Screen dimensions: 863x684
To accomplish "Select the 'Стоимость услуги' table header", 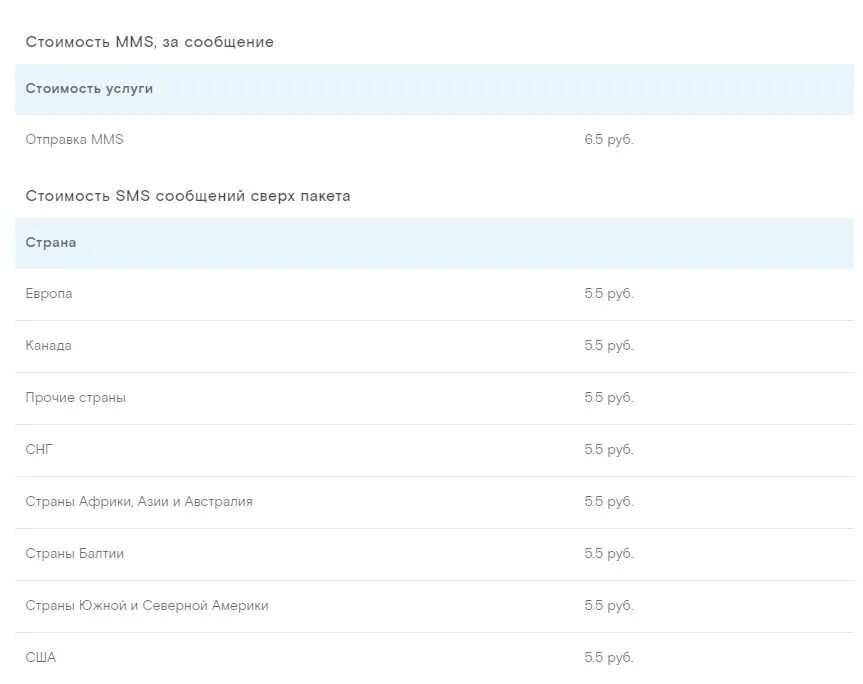I will [89, 89].
